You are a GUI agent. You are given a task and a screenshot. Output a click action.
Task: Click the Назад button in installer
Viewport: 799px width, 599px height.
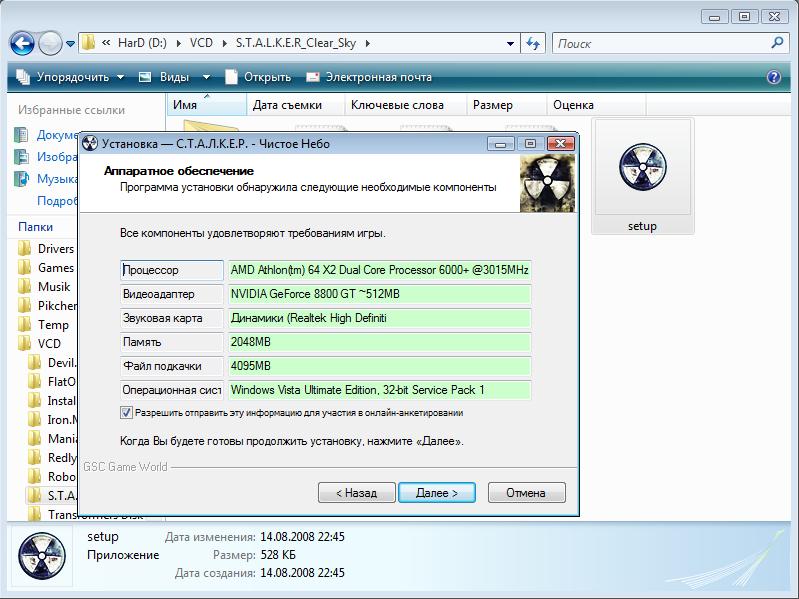[357, 493]
